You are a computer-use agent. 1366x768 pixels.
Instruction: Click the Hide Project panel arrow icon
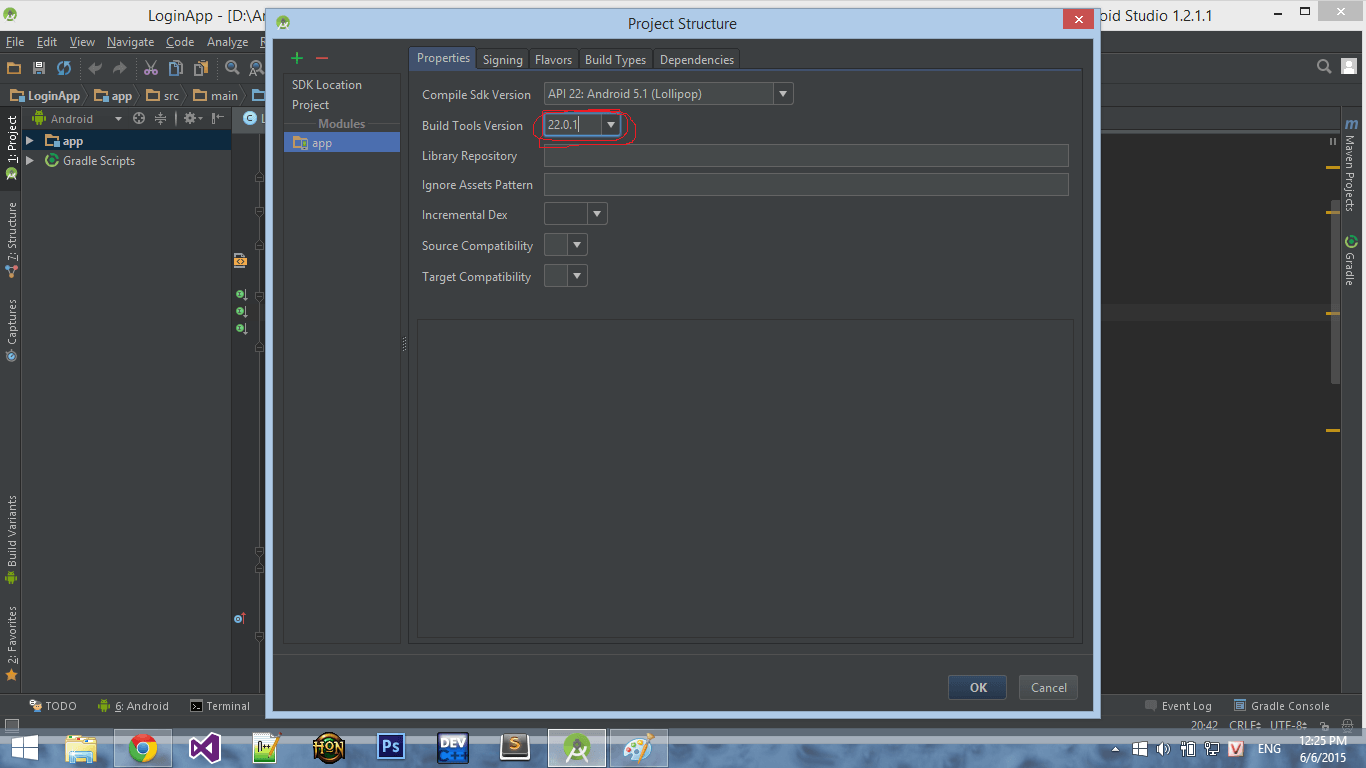[217, 118]
